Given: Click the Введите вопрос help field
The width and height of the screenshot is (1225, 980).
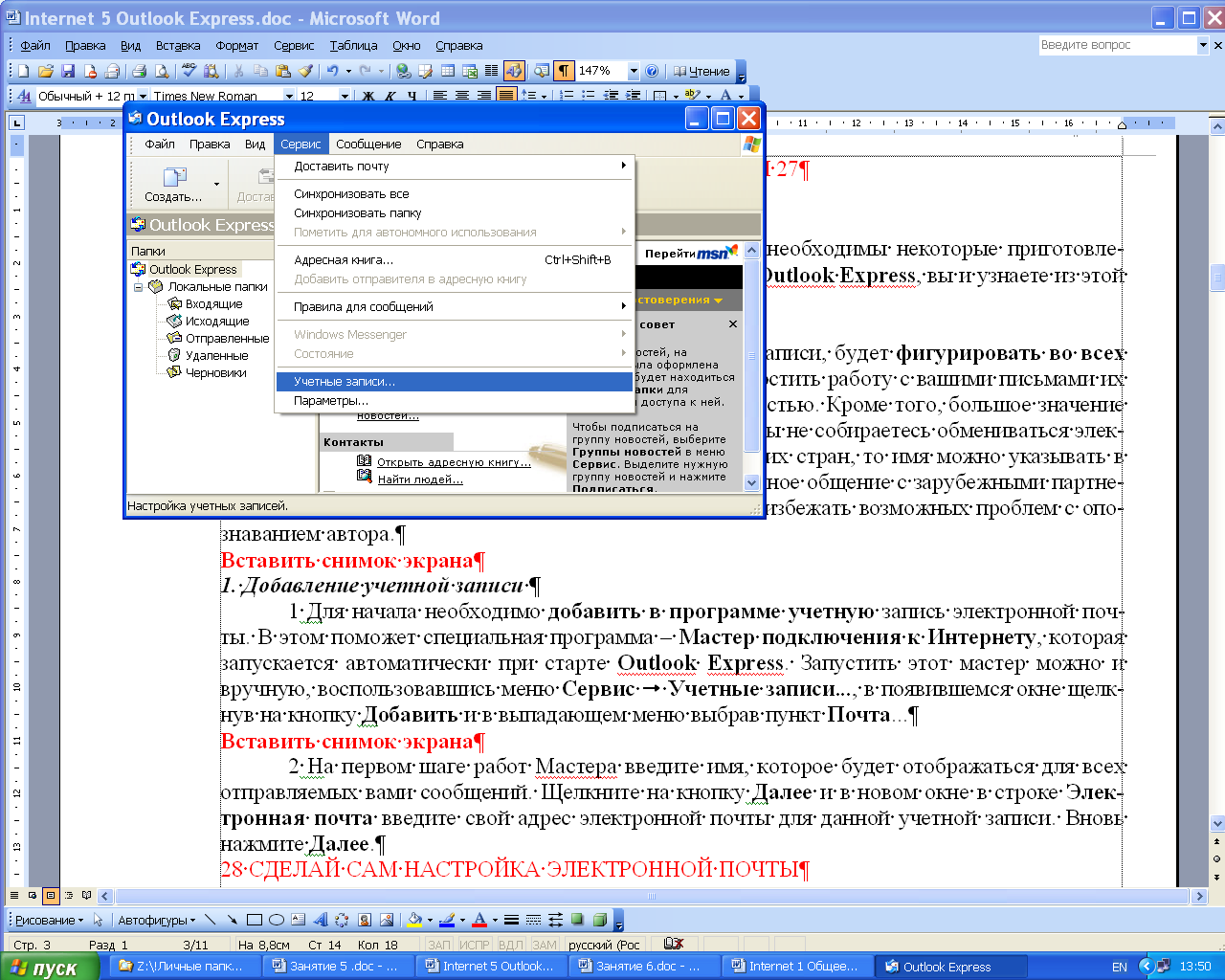Looking at the screenshot, I should [1117, 45].
